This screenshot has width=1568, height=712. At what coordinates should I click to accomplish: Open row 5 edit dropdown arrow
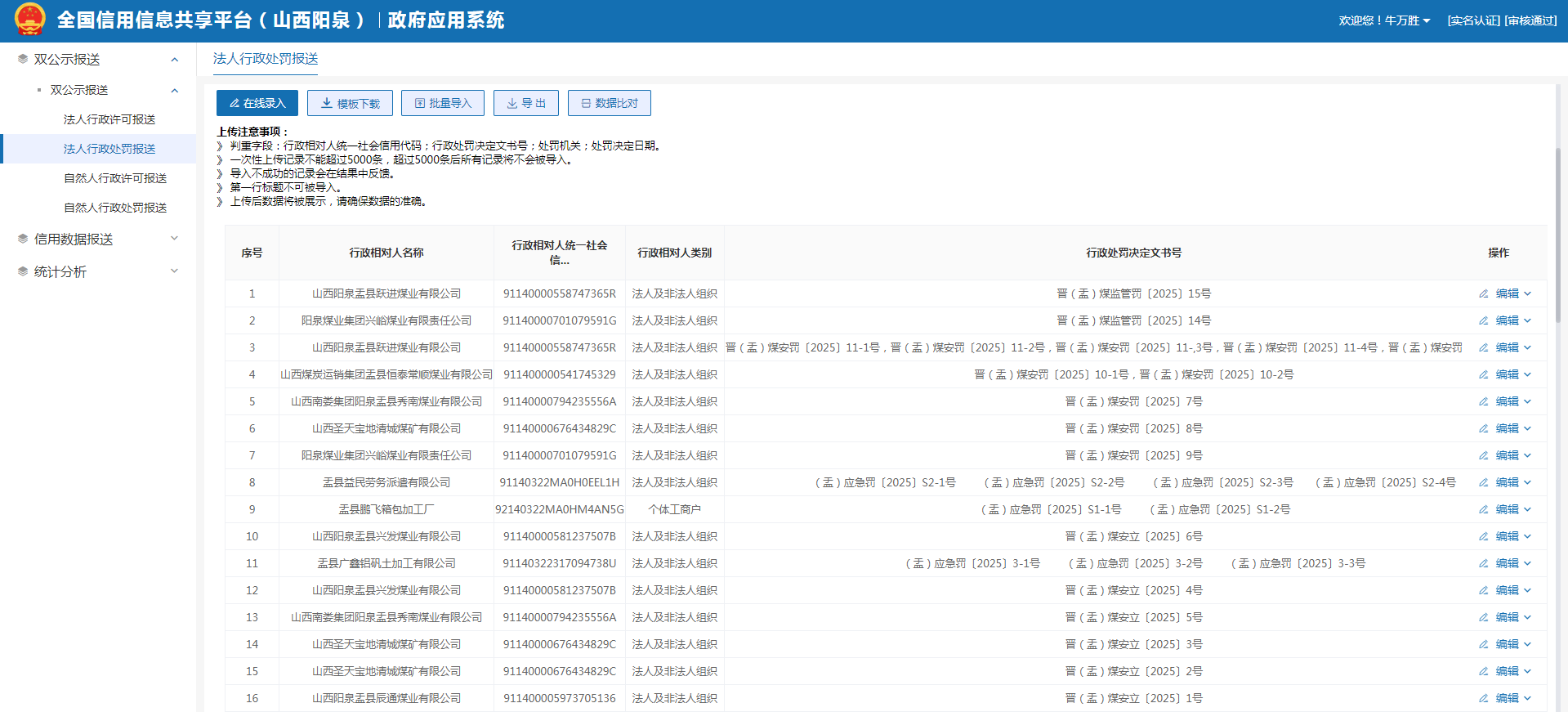(1527, 401)
